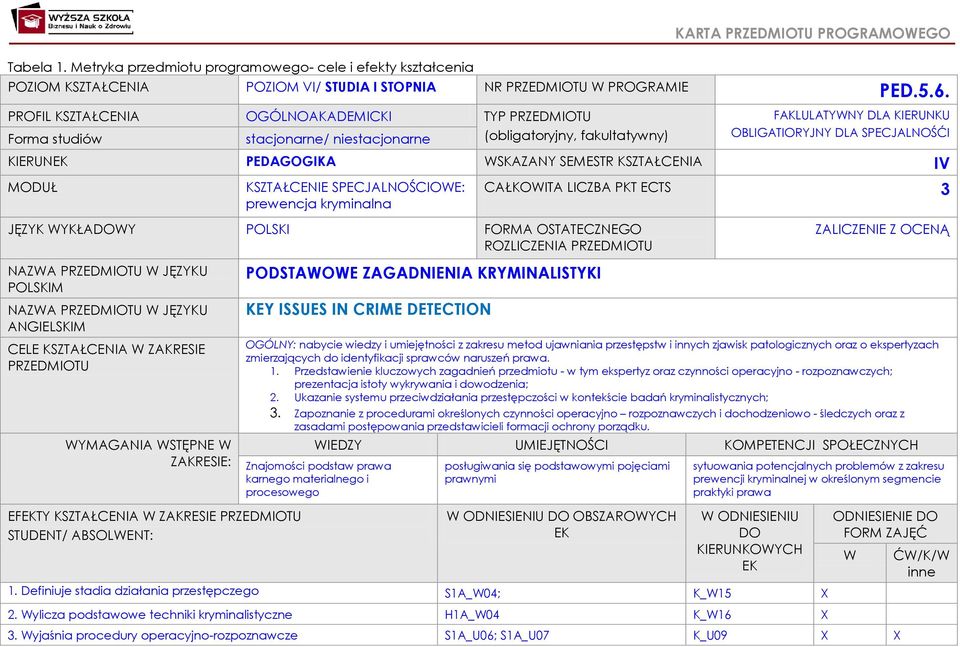Click the 'JĘZYK WYKŁADOWY' label
This screenshot has height=647, width=960.
71,230
